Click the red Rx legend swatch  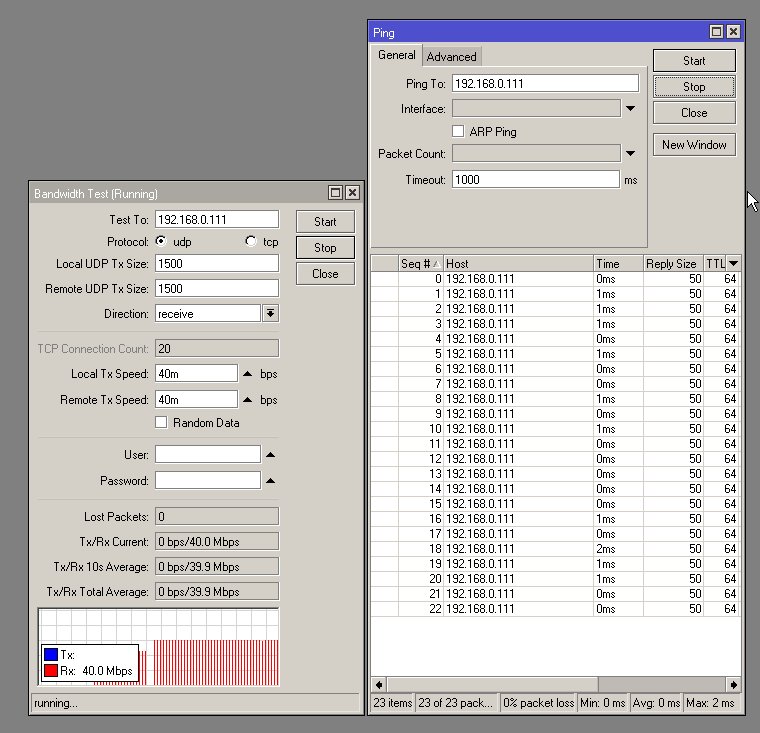[51, 670]
